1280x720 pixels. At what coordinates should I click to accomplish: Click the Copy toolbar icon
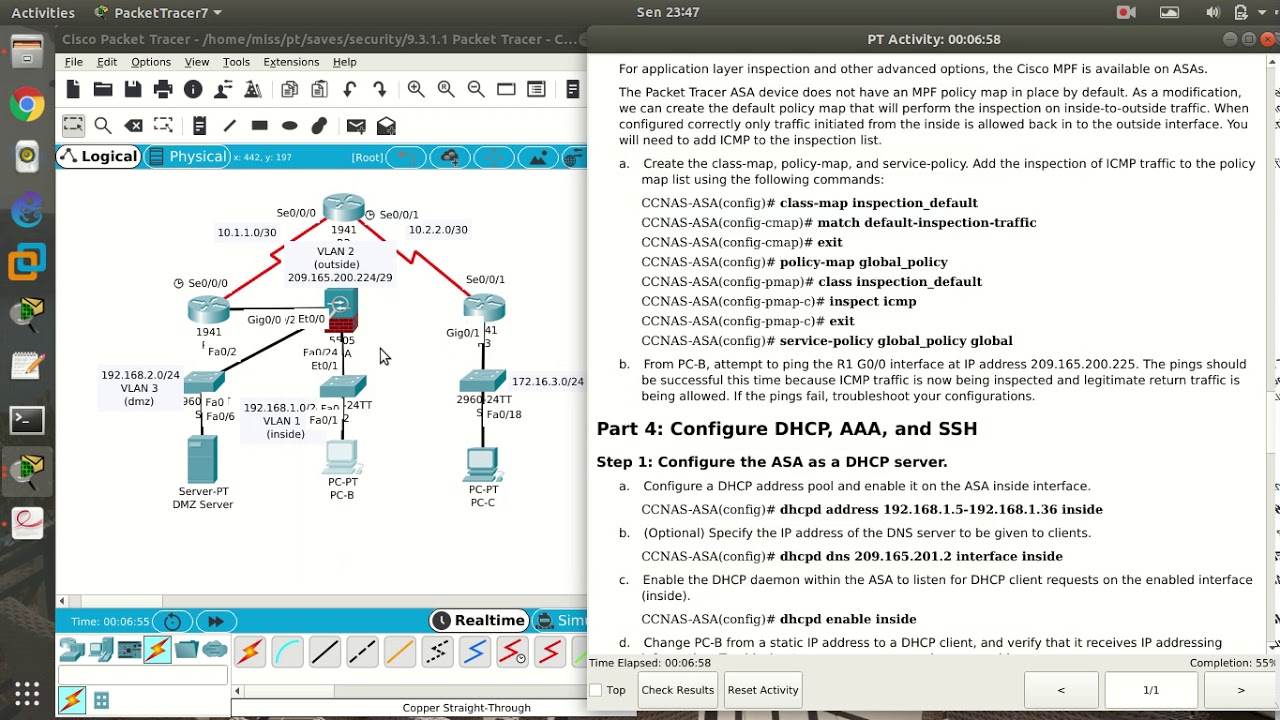(x=289, y=90)
